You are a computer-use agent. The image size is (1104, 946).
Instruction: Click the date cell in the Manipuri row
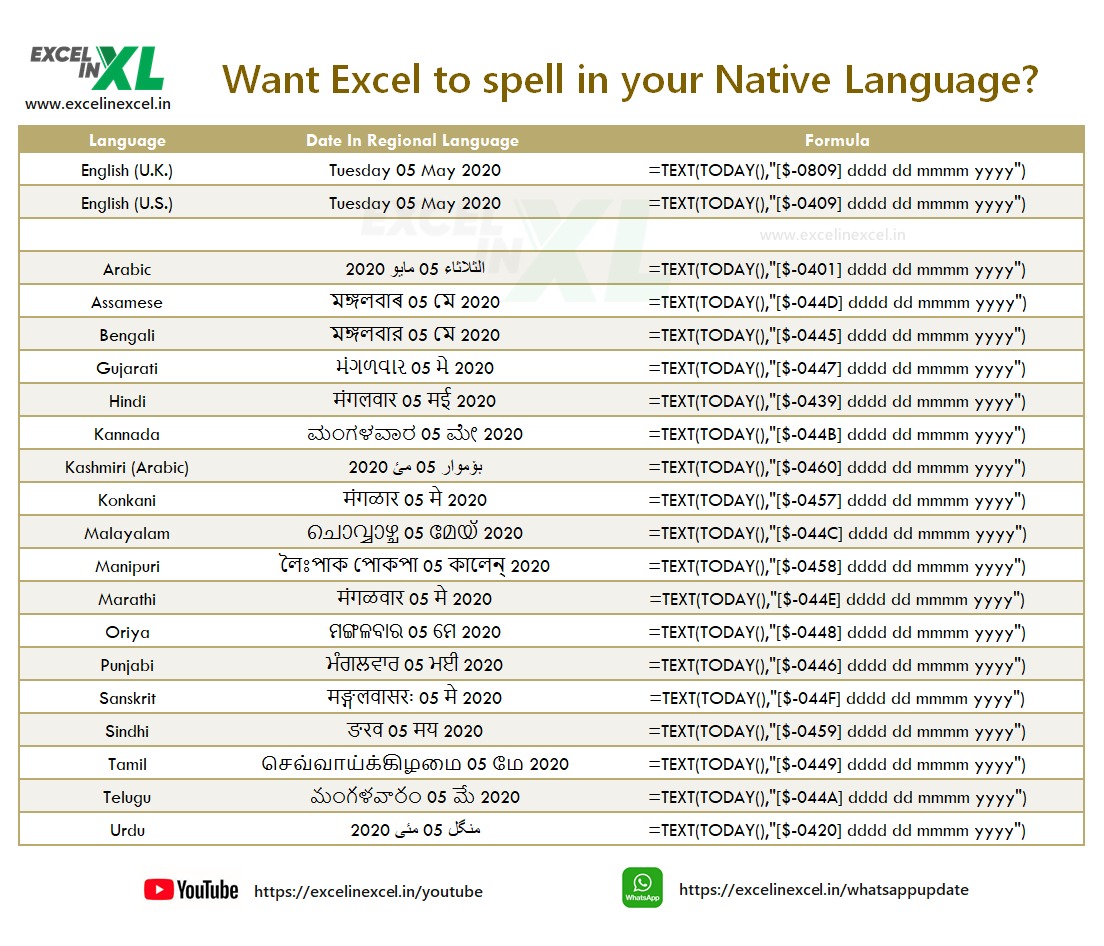415,565
